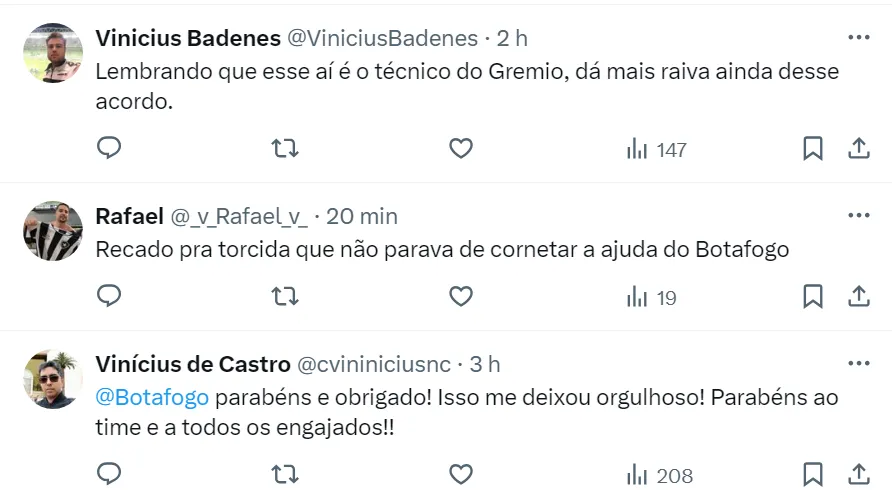Click Rafael's profile avatar
Viewport: 892px width, 490px height.
click(x=52, y=231)
